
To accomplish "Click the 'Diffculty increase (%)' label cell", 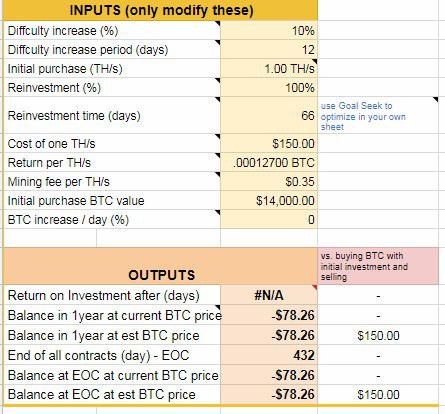I will pyautogui.click(x=112, y=30).
